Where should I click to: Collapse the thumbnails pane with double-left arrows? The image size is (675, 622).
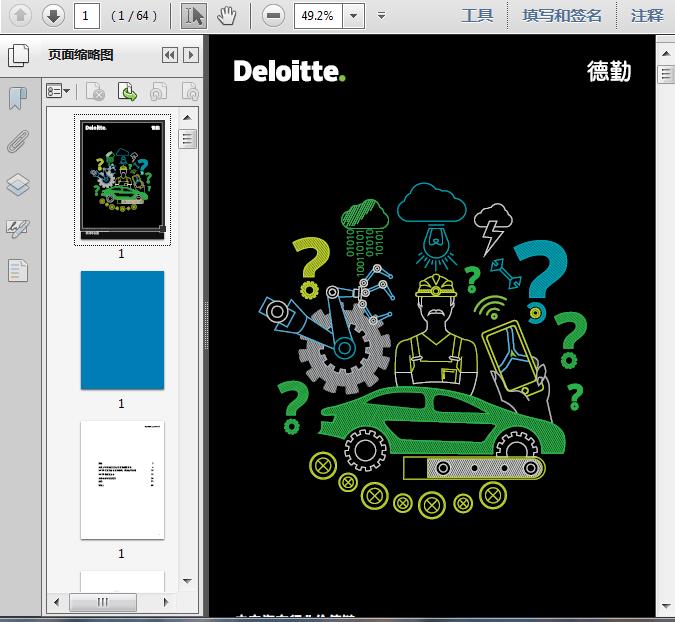coord(169,55)
